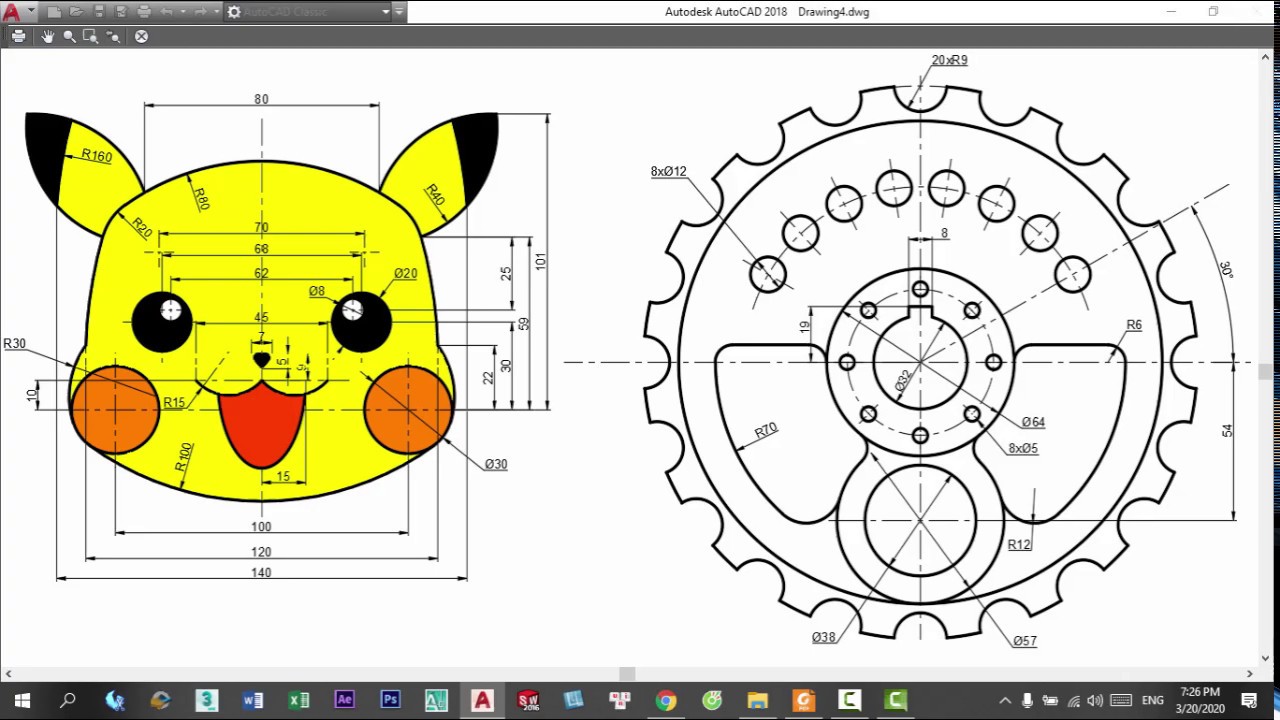
Task: Open the Windows Start menu
Action: (x=22, y=700)
